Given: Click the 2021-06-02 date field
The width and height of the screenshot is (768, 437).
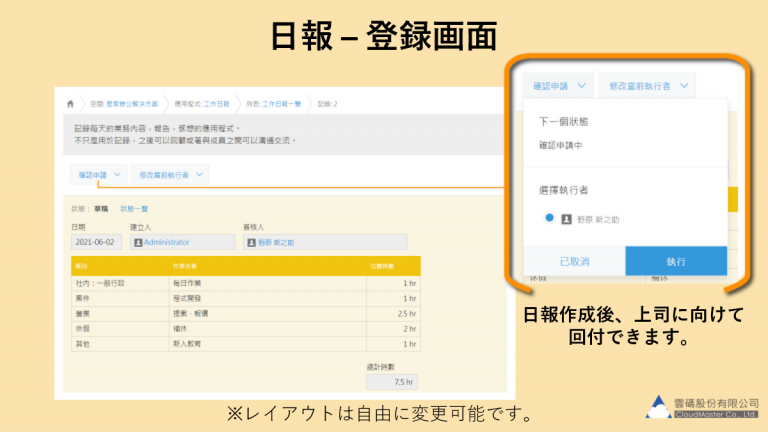Looking at the screenshot, I should point(96,241).
